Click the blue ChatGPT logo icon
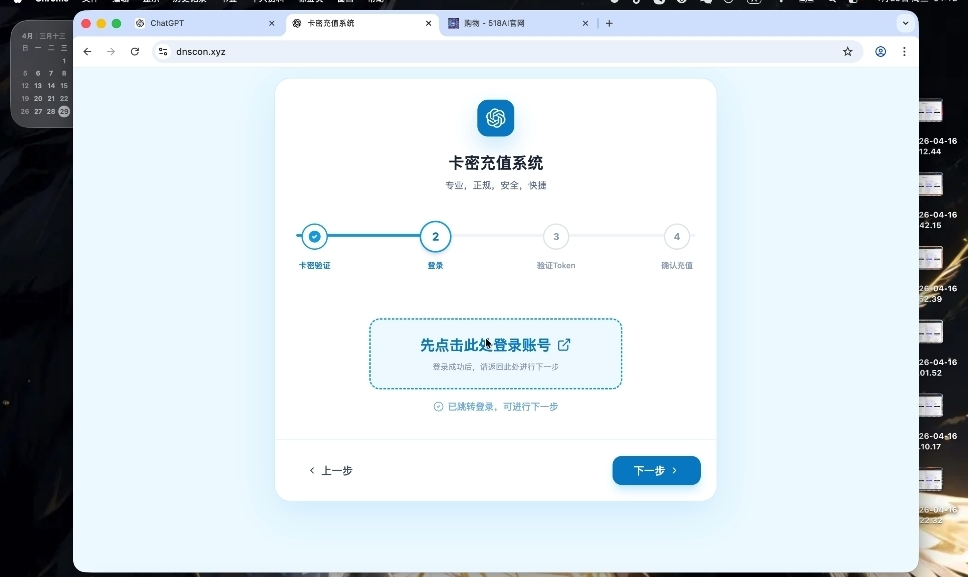 tap(496, 118)
